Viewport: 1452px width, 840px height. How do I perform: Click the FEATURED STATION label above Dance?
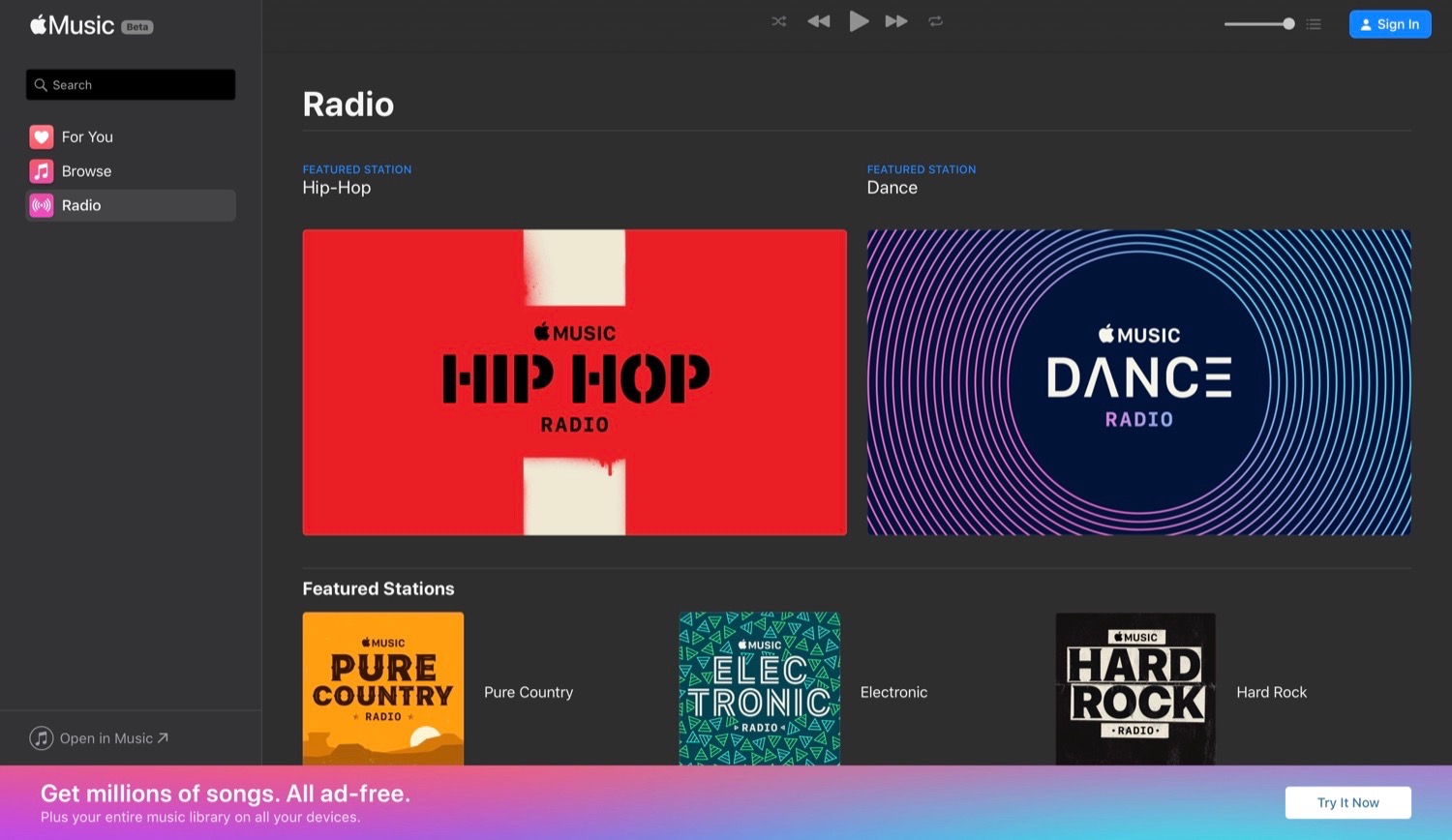922,169
